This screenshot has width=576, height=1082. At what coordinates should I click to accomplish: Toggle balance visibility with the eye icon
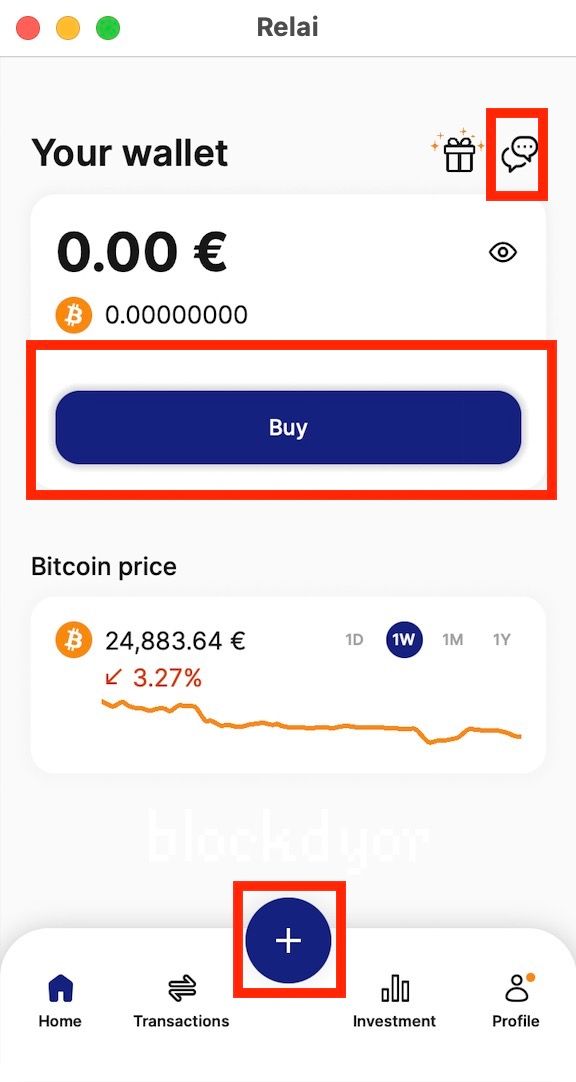point(503,253)
